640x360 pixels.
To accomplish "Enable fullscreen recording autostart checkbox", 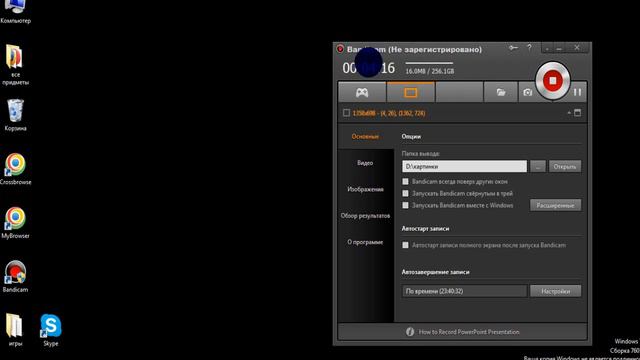I will click(405, 245).
